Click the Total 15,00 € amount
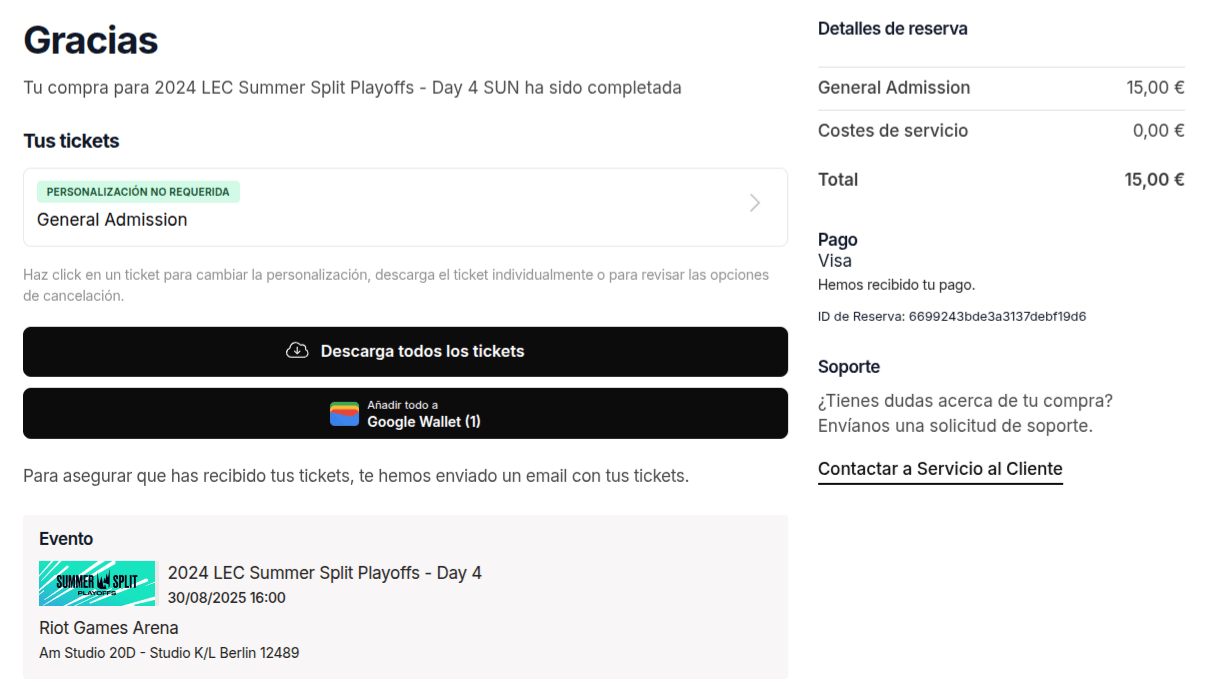The height and width of the screenshot is (695, 1208). [x=1155, y=180]
